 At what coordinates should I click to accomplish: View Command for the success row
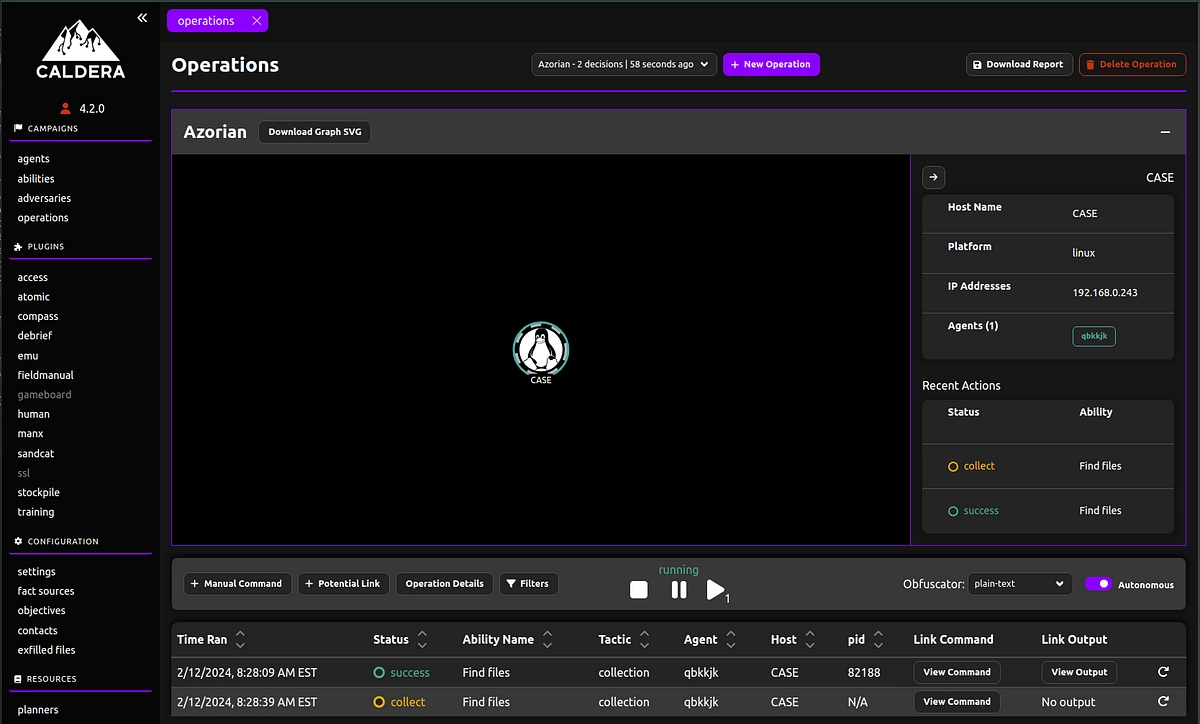point(957,672)
